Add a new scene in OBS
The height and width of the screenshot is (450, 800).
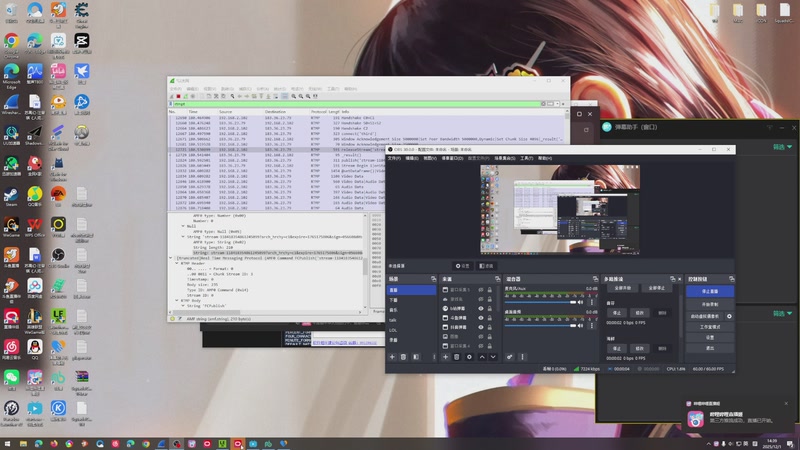pyautogui.click(x=392, y=357)
